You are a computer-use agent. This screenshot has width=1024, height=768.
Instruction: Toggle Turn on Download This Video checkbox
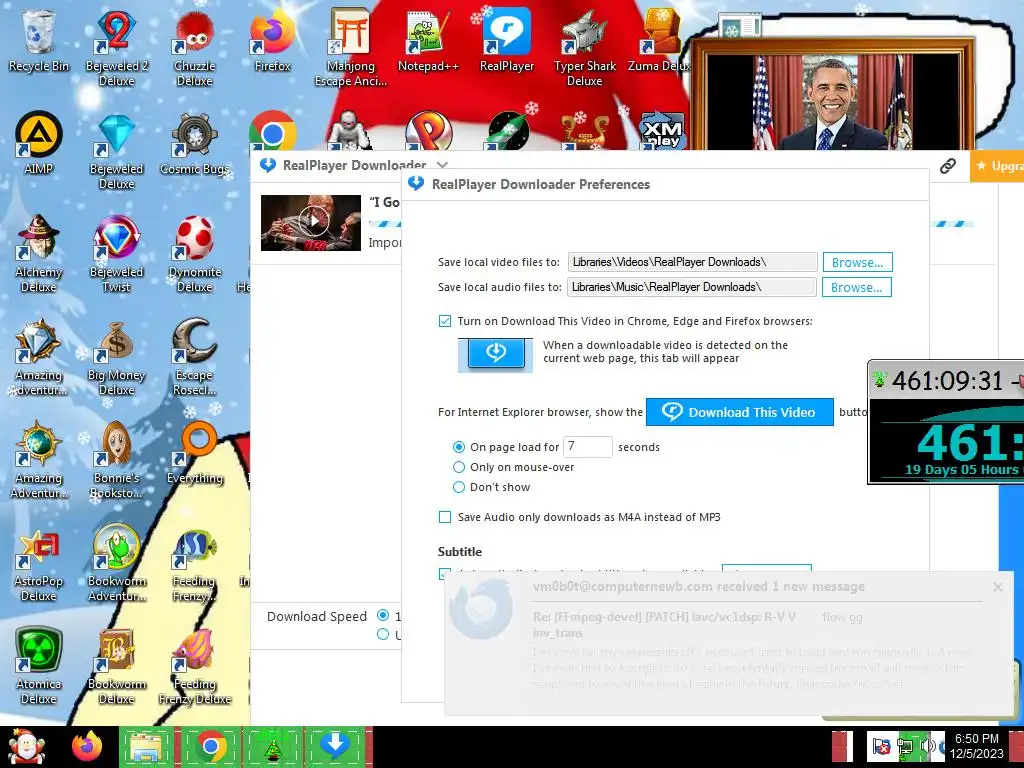tap(445, 321)
